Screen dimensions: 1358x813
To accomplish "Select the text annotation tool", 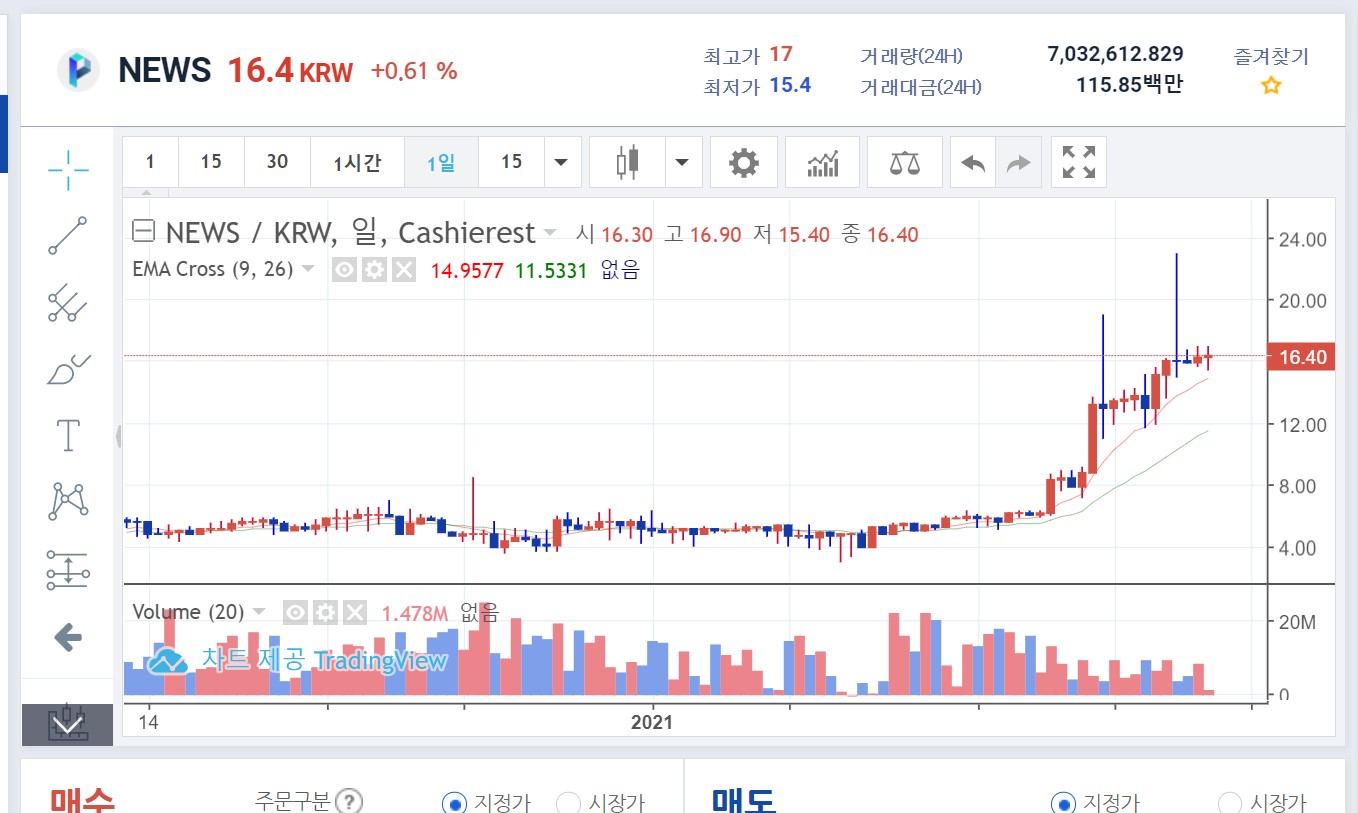I will pos(68,436).
